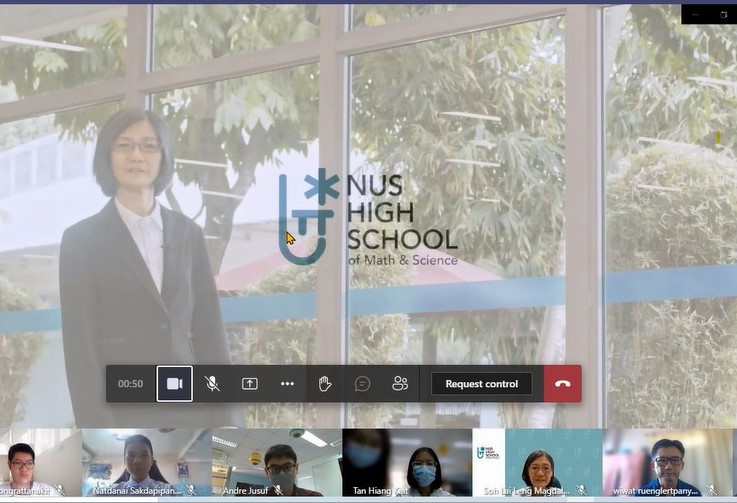Click the Tan Hiang Kiat name label

coord(381,491)
